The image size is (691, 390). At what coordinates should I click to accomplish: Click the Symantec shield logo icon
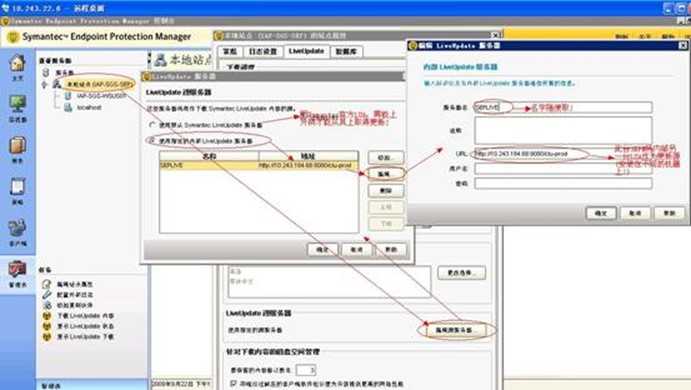[13, 37]
